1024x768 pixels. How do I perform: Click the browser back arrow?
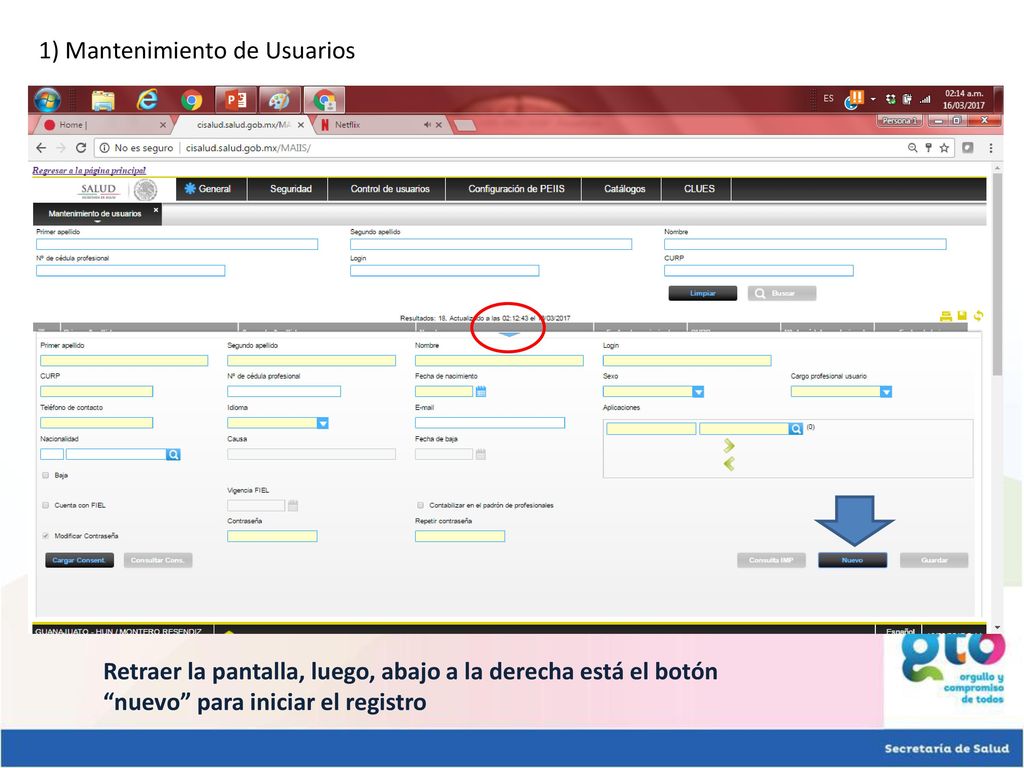[41, 148]
